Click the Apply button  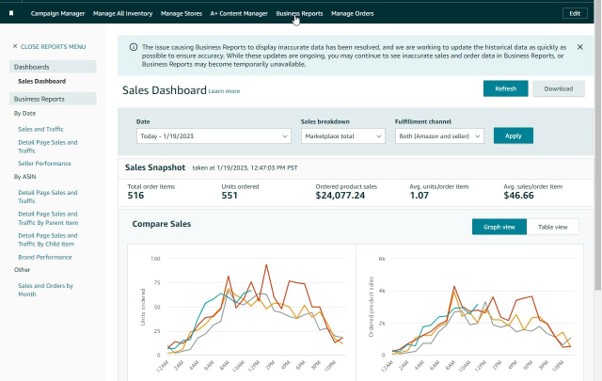coord(513,136)
